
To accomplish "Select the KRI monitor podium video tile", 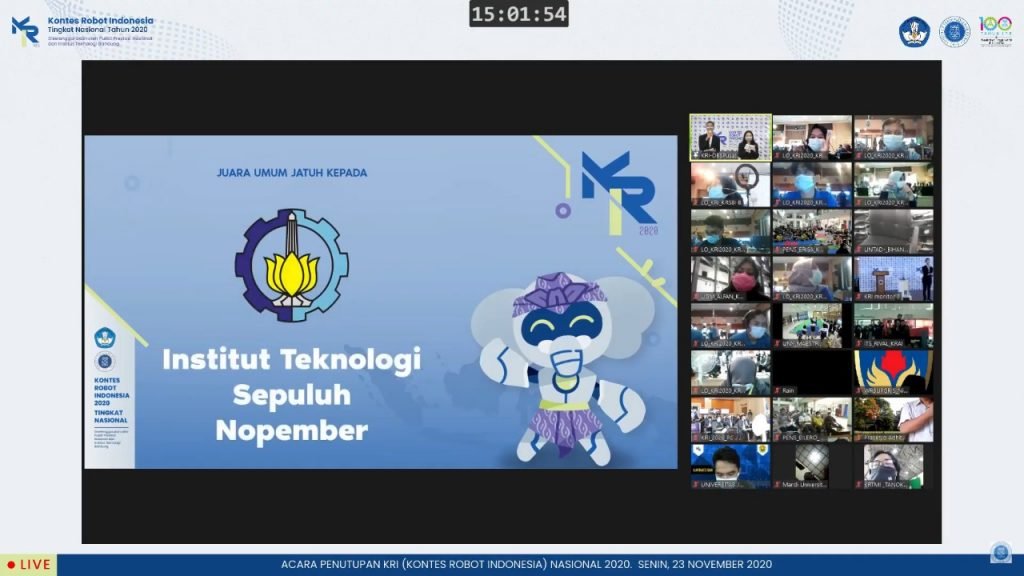I will tap(893, 279).
